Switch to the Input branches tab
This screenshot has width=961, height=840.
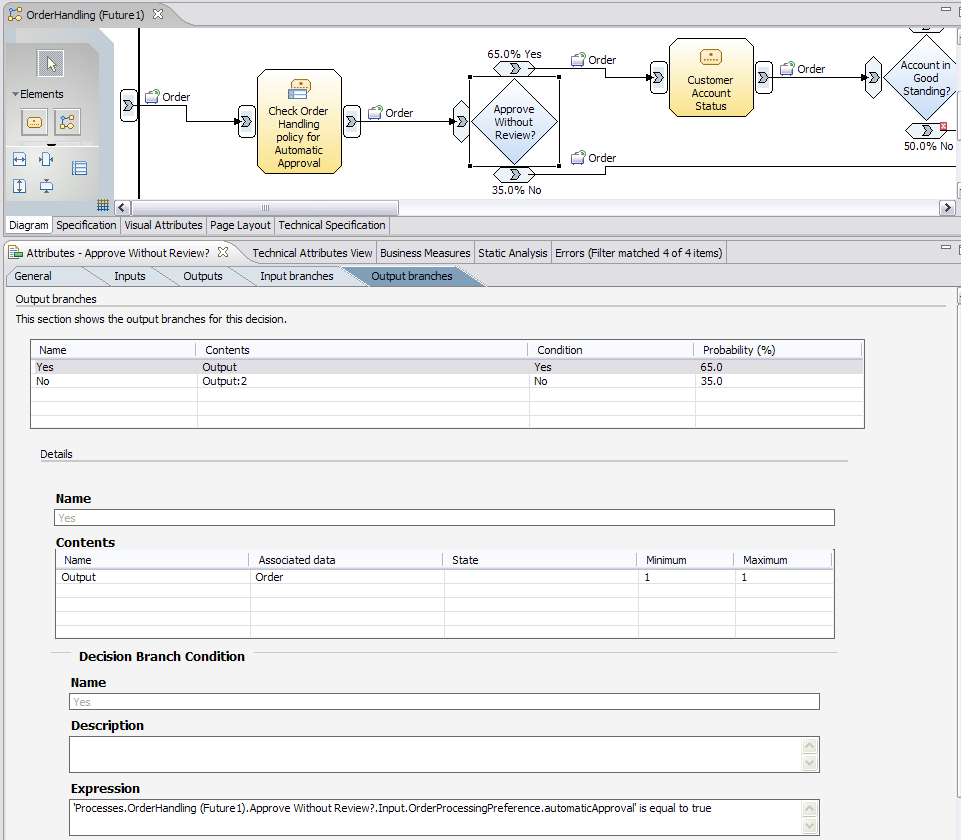[x=297, y=276]
